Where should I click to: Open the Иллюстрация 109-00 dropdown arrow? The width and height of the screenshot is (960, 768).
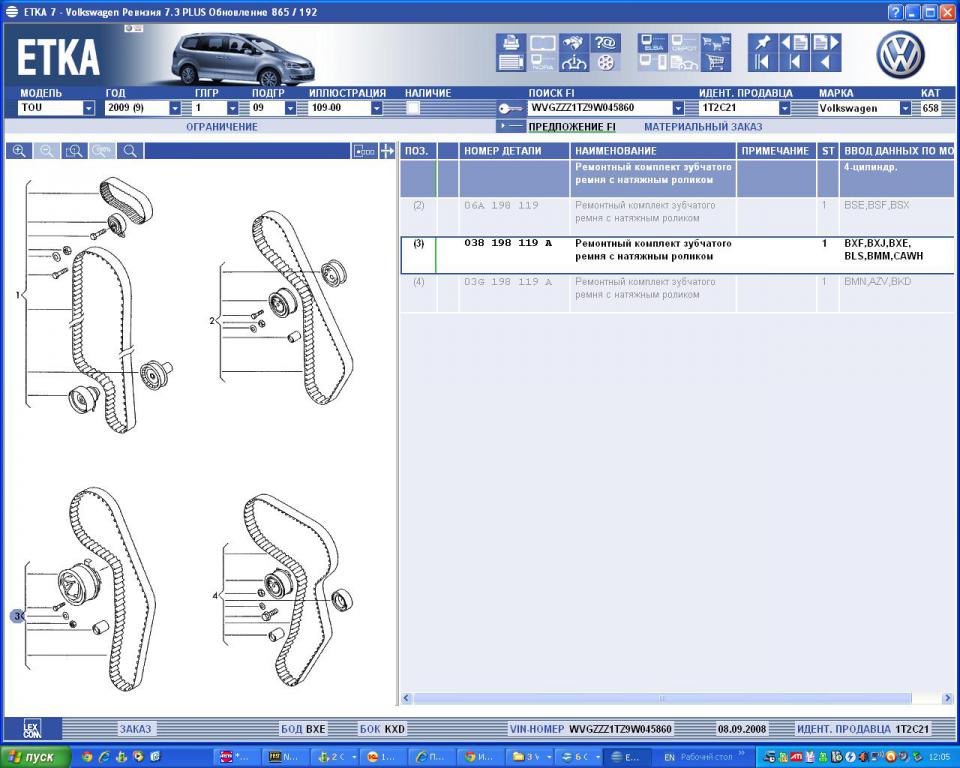tap(377, 108)
